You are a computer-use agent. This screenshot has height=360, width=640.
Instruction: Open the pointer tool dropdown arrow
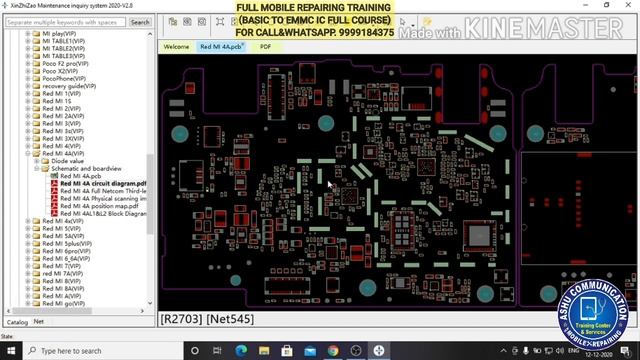click(x=413, y=24)
